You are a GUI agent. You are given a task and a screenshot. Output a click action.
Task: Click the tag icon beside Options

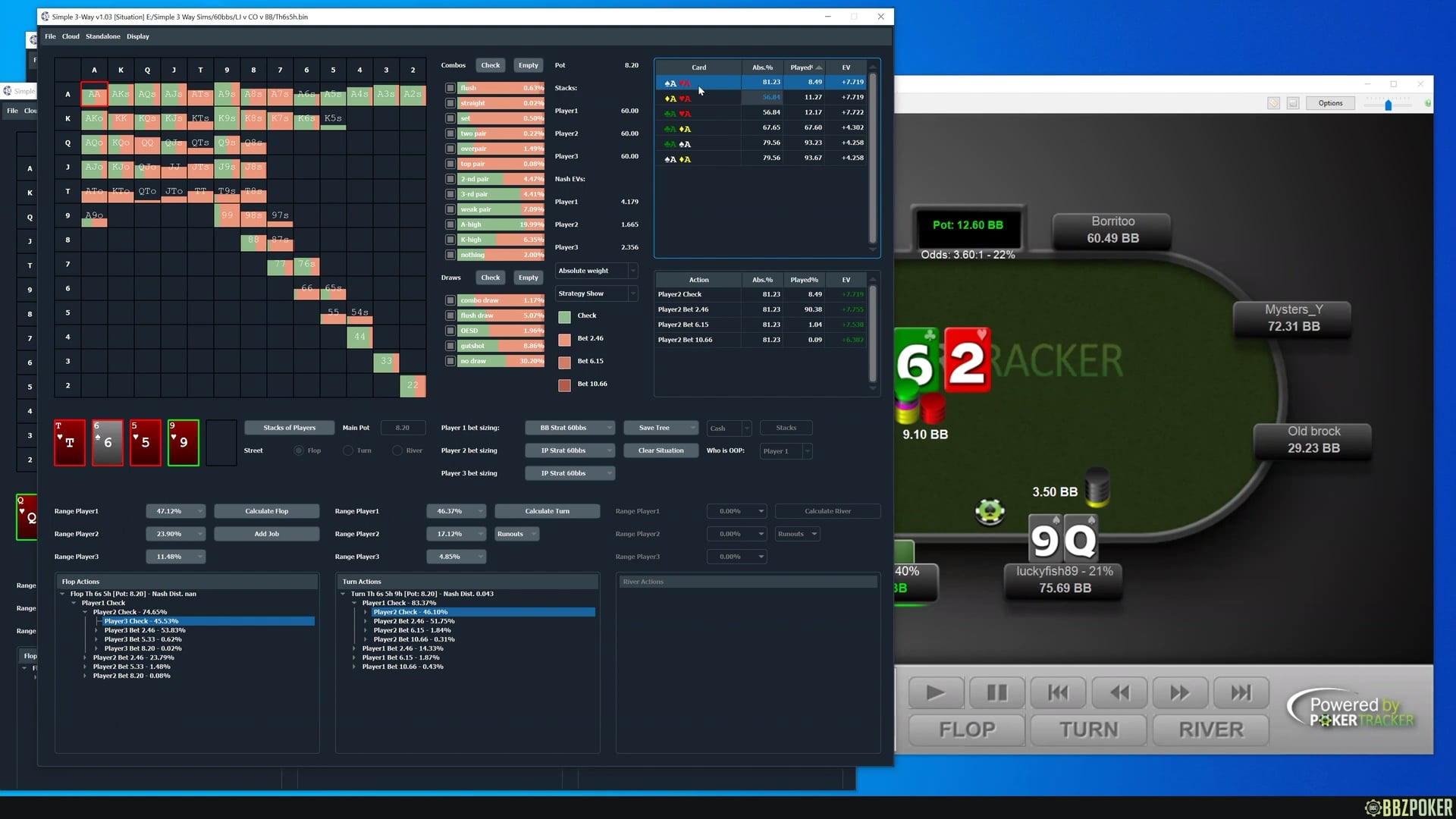(x=1273, y=103)
